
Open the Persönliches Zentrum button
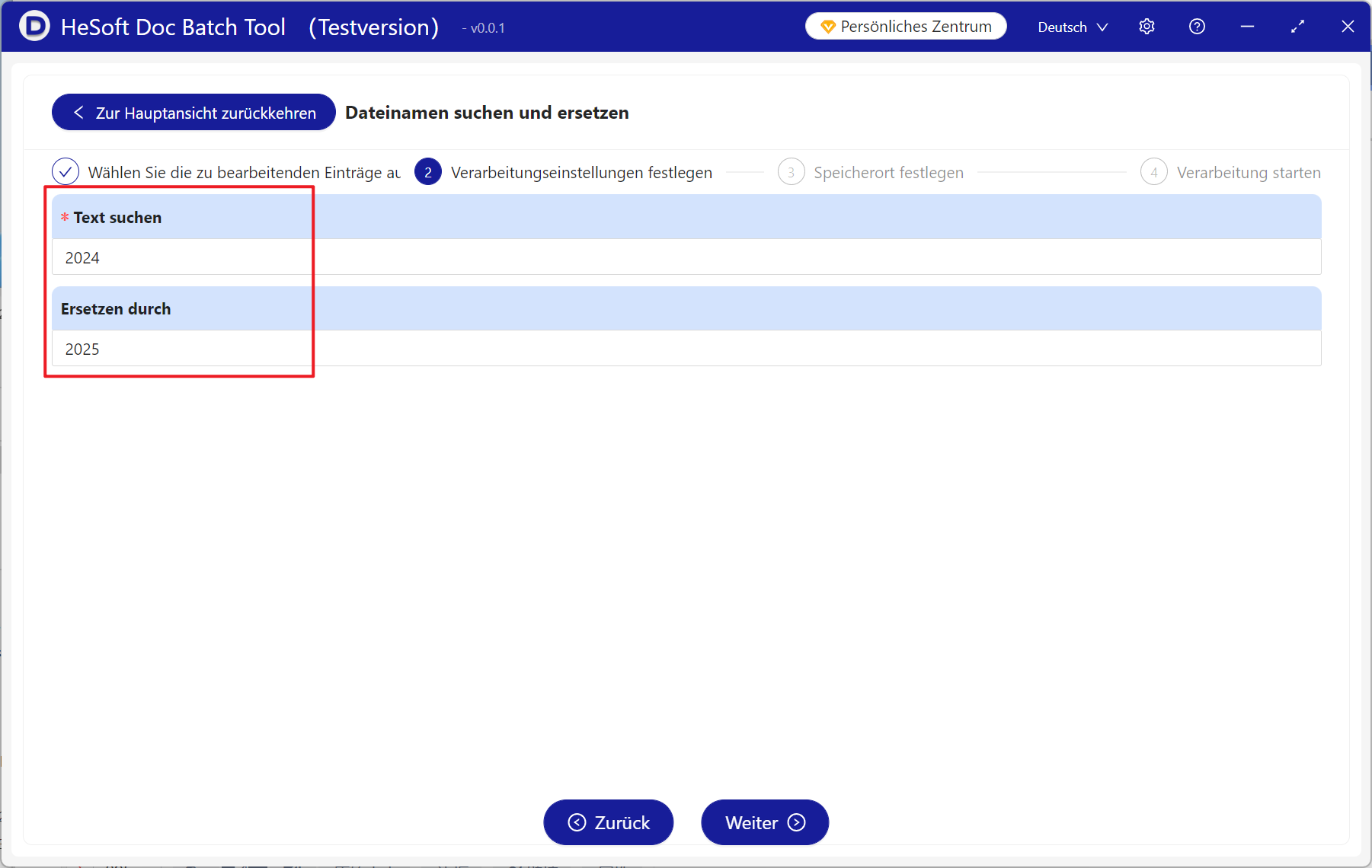point(906,27)
